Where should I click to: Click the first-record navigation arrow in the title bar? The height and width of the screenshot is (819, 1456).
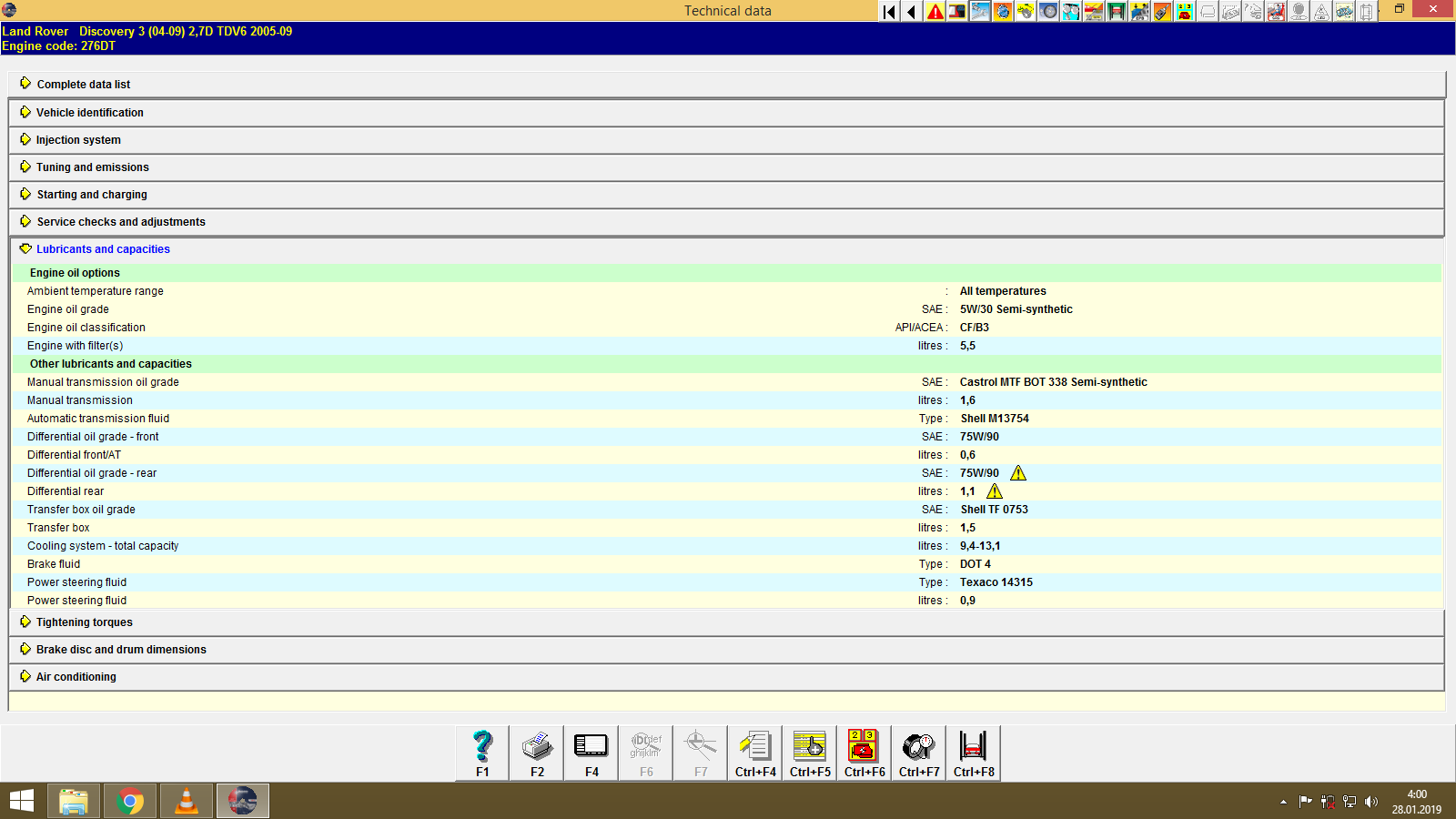[x=887, y=11]
